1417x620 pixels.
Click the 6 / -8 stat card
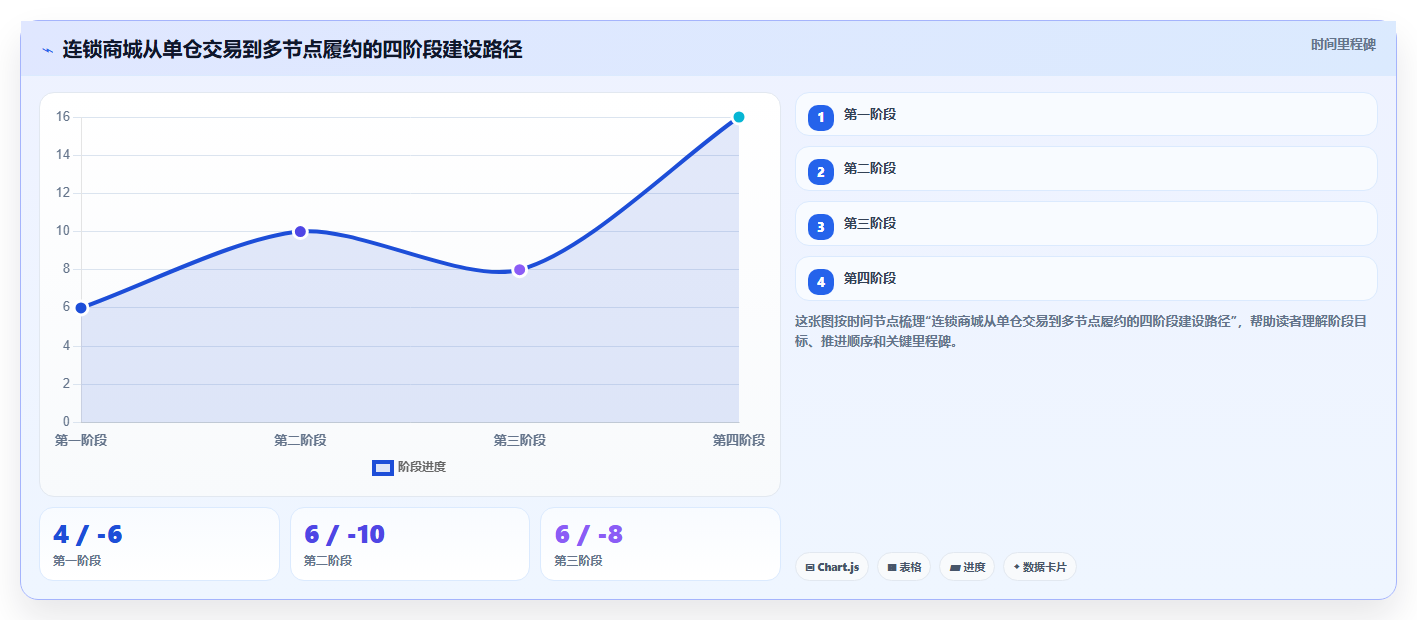(x=660, y=544)
